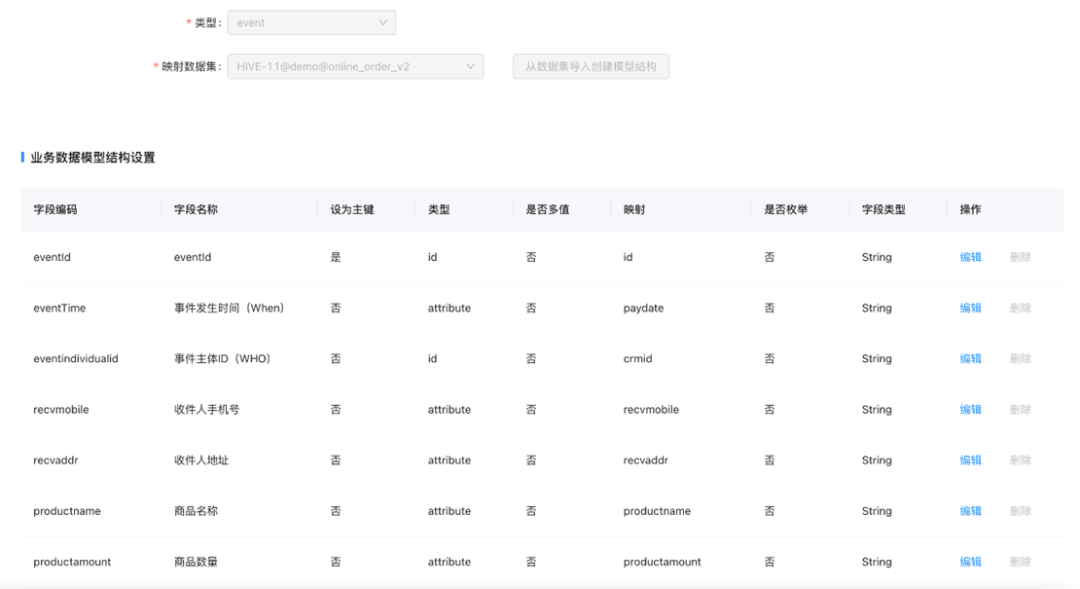Screen dimensions: 1080x589
Task: Open the 映射数据集 dropdown
Action: tap(355, 66)
